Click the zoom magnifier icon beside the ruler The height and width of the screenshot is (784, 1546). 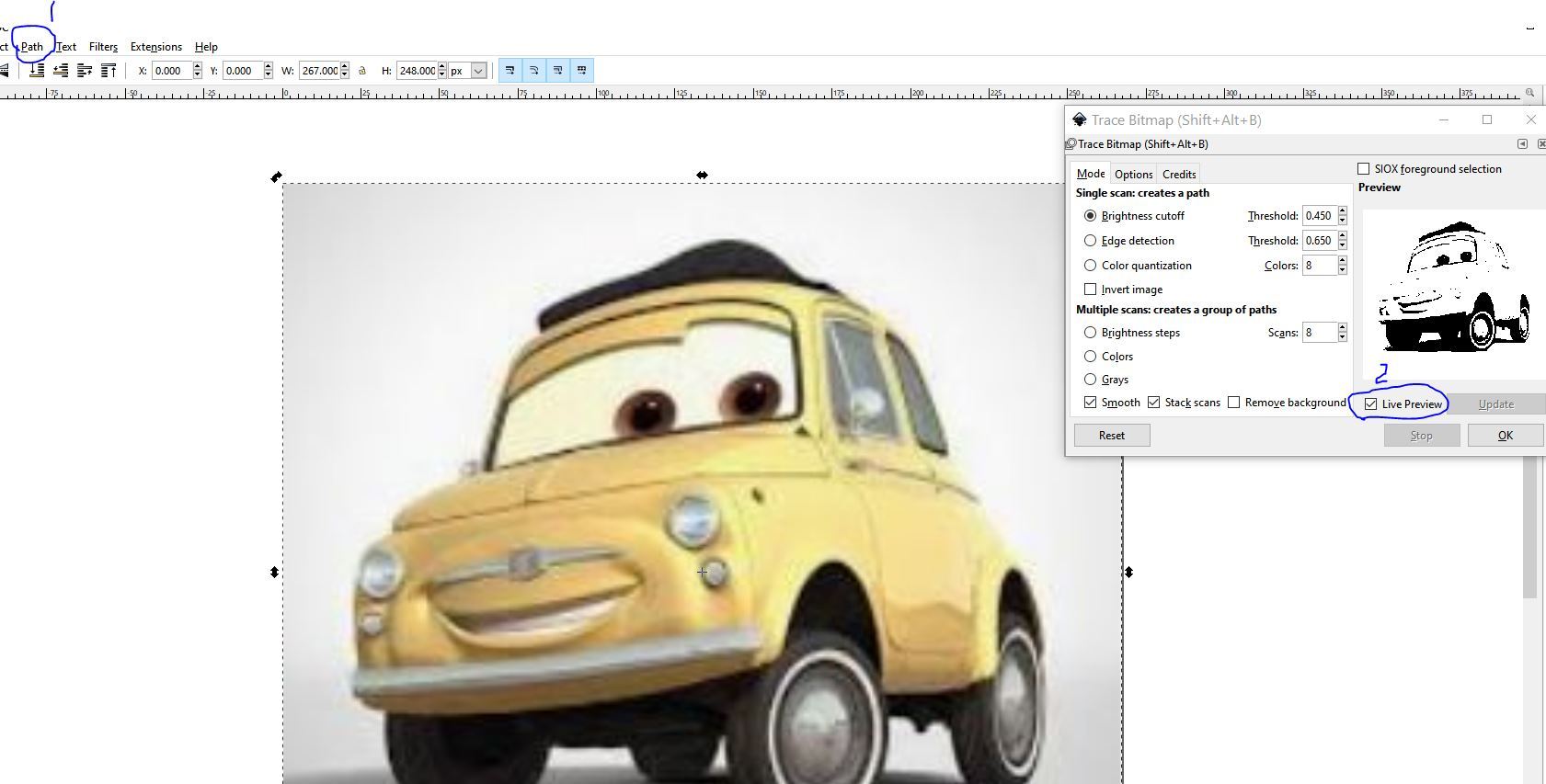point(1529,93)
